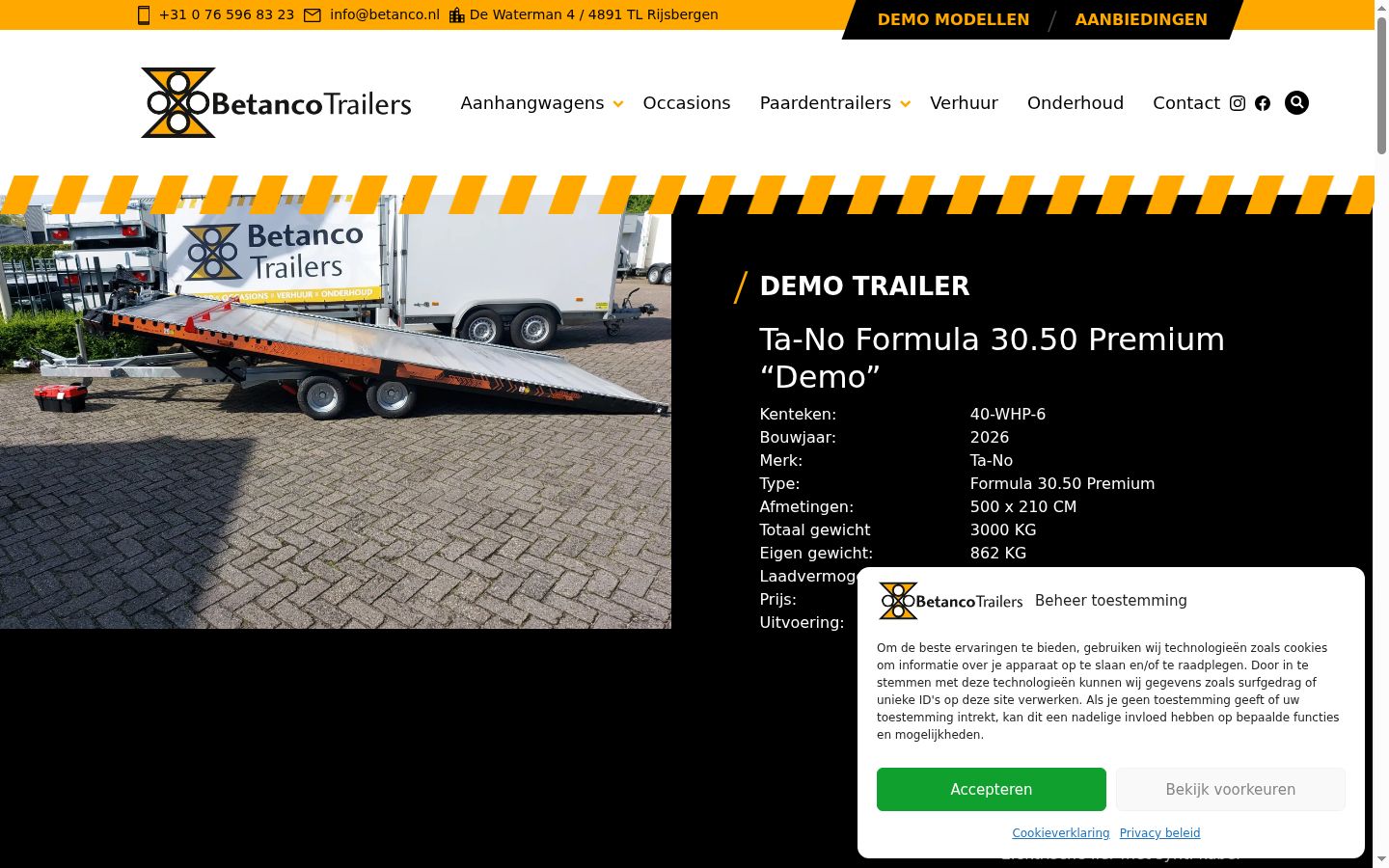Open the Cookieverklaring link

(x=1061, y=833)
